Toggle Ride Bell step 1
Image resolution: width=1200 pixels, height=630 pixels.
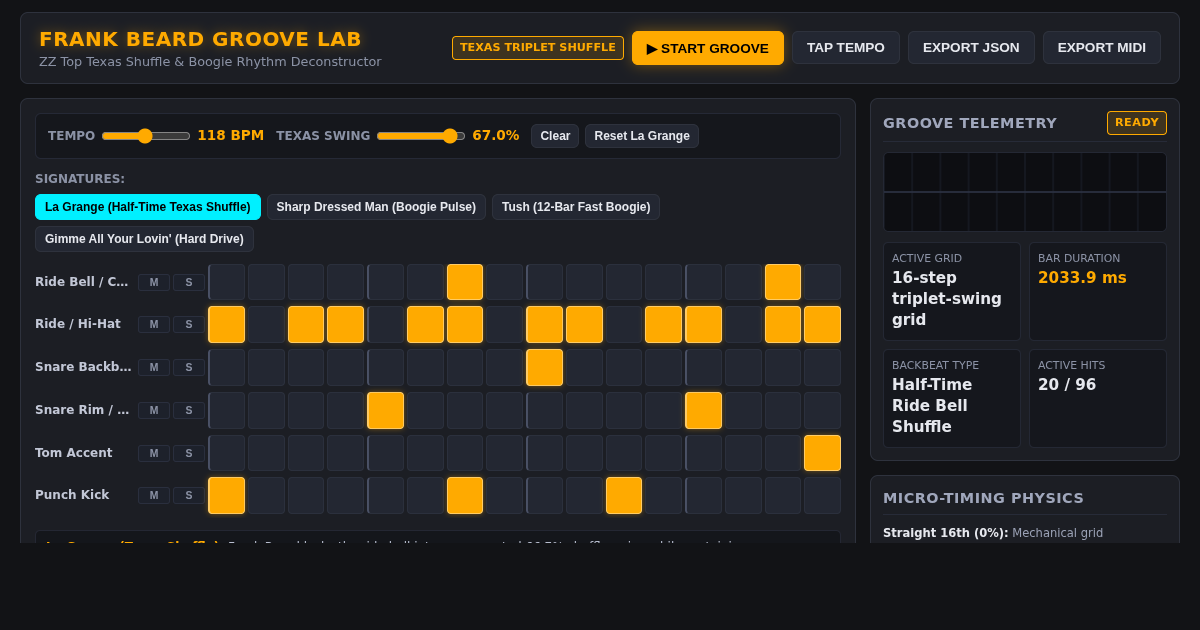227,282
